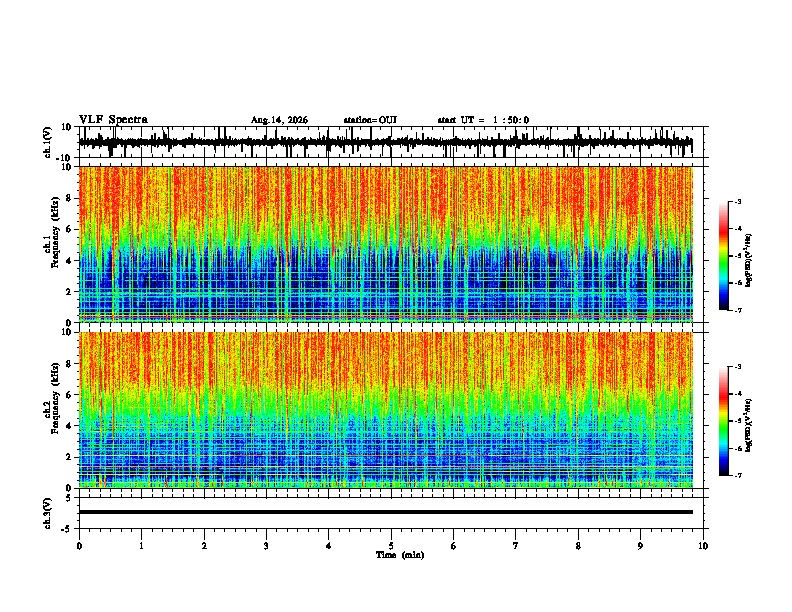The height and width of the screenshot is (612, 792).
Task: Click the ch.1 PSD color scale bar
Action: (723, 256)
